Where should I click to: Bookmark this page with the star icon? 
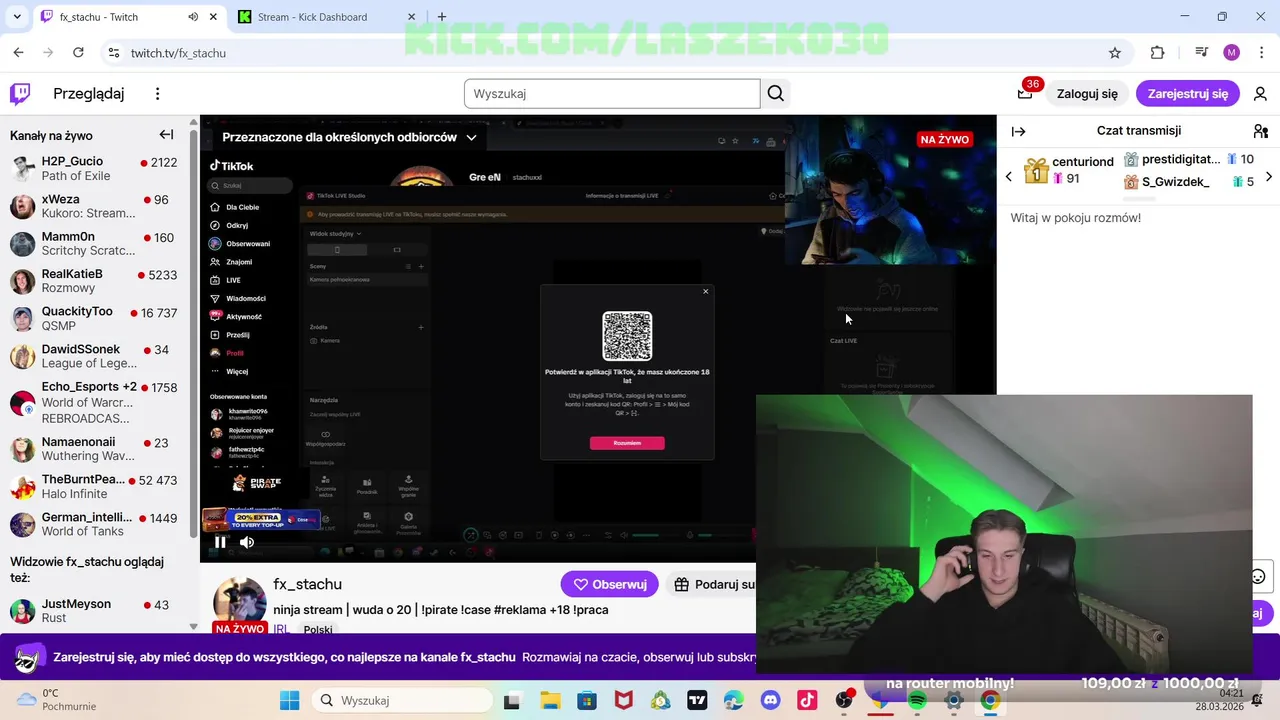(1115, 53)
